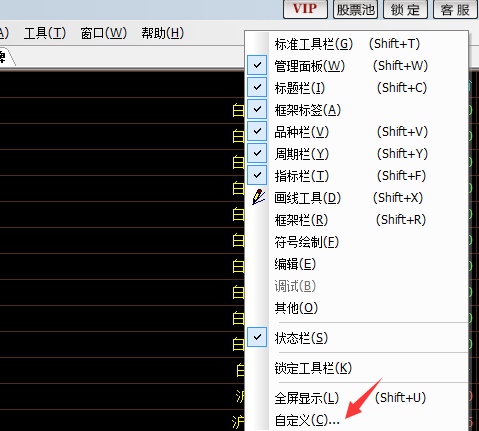
Task: Open the 帮助(H) menu
Action: tap(162, 33)
